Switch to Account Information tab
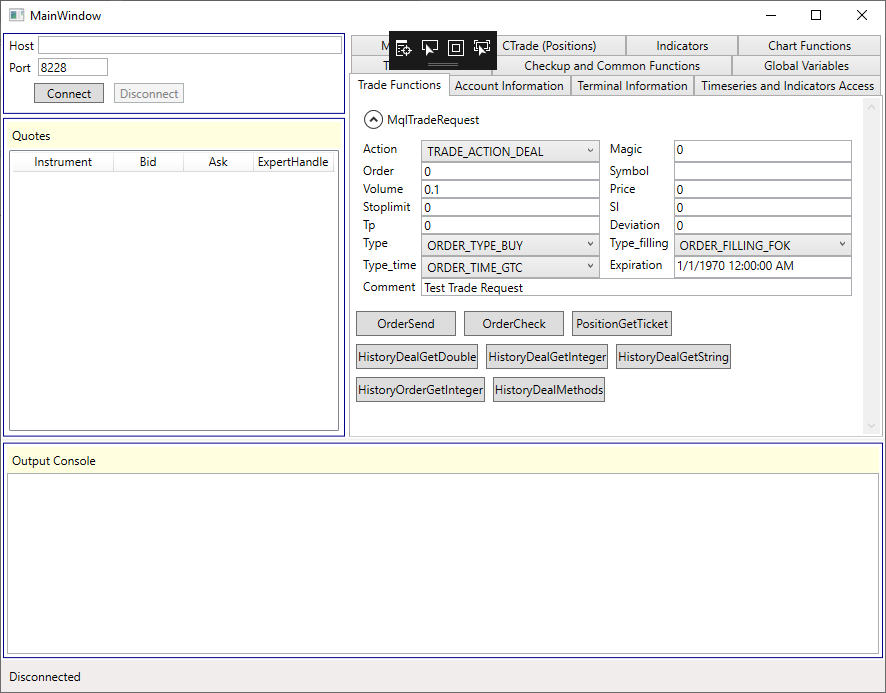Image resolution: width=886 pixels, height=693 pixels. (509, 86)
